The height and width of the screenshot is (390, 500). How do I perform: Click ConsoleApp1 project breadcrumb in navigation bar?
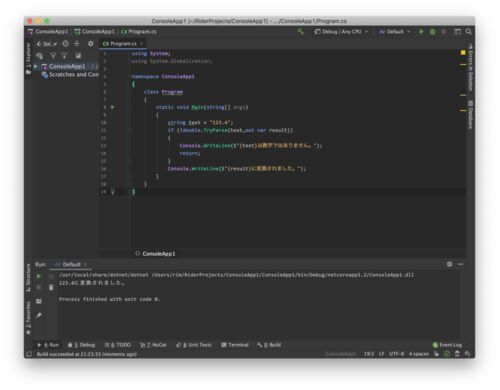[95, 32]
